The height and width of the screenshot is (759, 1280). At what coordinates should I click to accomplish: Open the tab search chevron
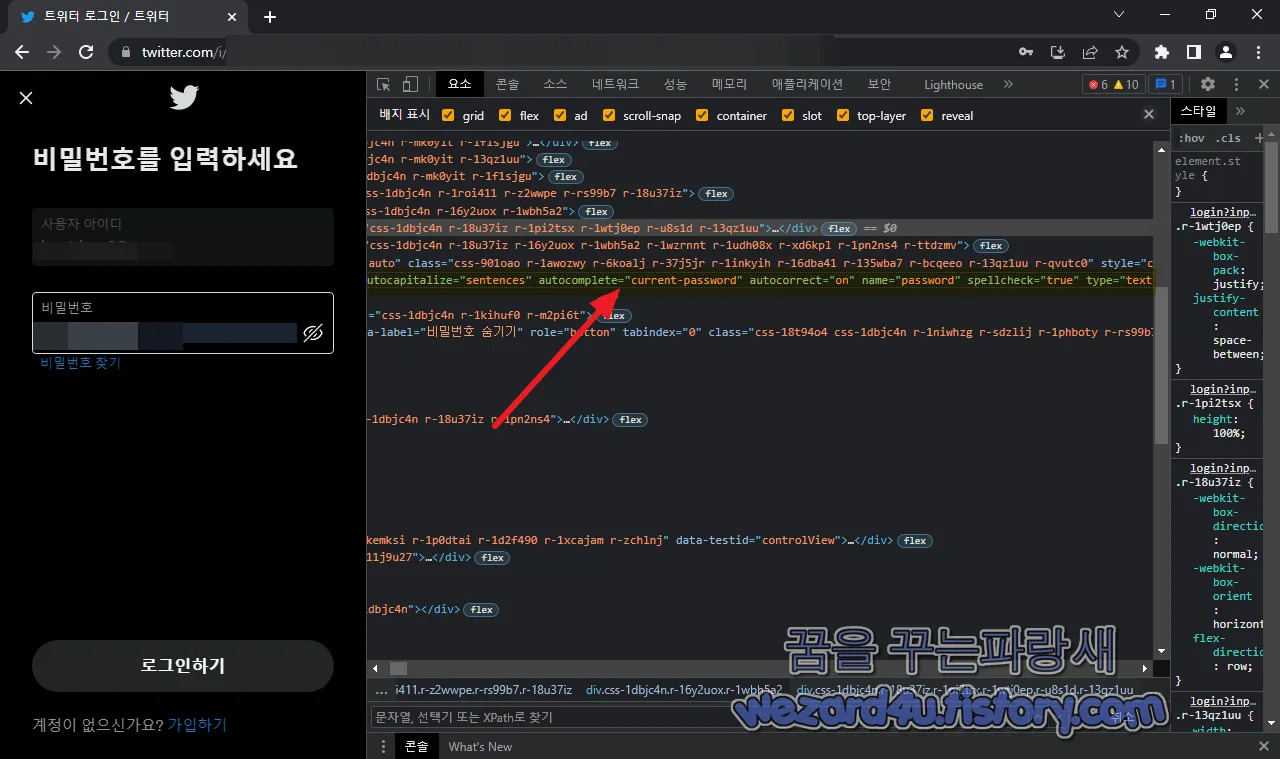(1119, 14)
